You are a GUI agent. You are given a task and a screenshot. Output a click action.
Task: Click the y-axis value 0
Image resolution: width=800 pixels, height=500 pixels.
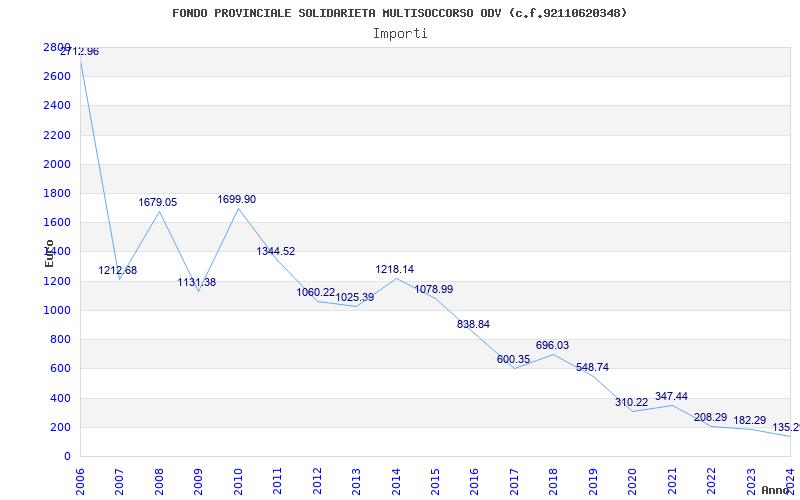click(67, 456)
